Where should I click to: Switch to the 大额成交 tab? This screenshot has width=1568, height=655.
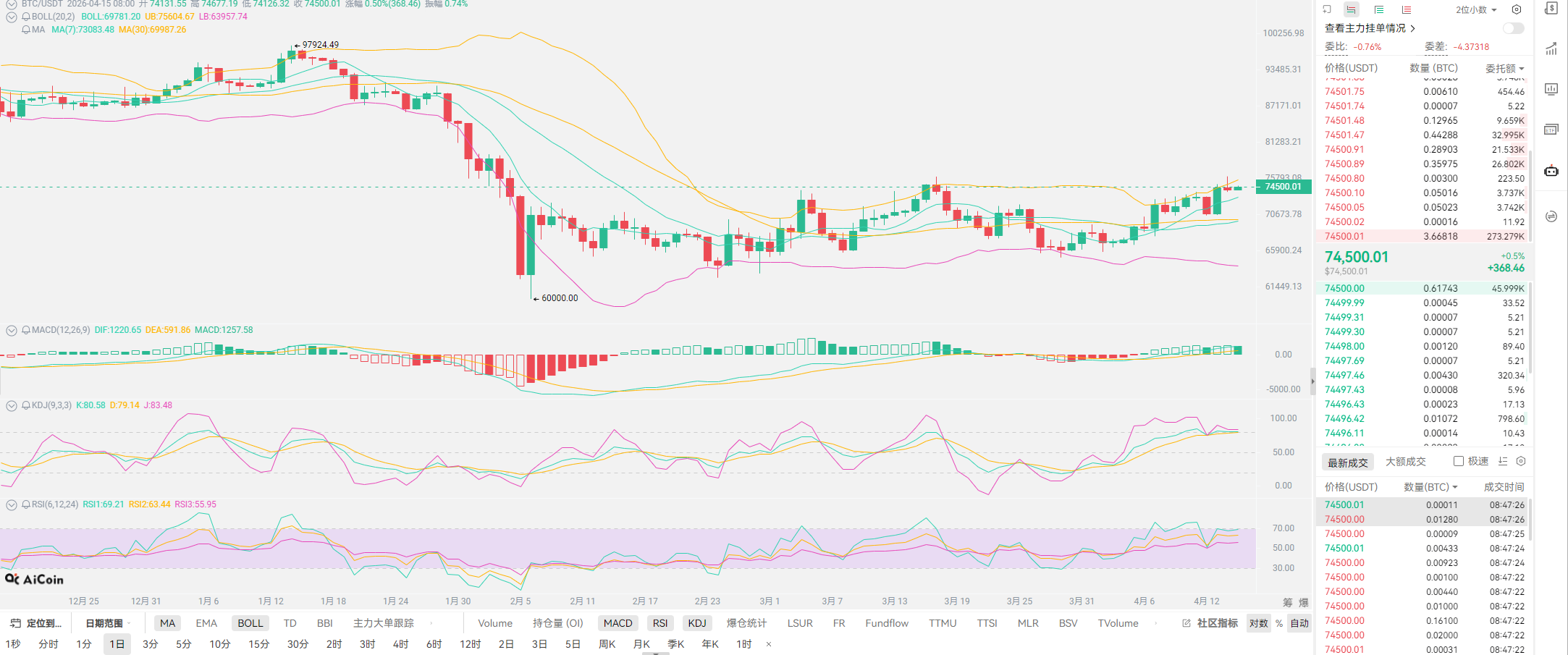click(x=1405, y=461)
